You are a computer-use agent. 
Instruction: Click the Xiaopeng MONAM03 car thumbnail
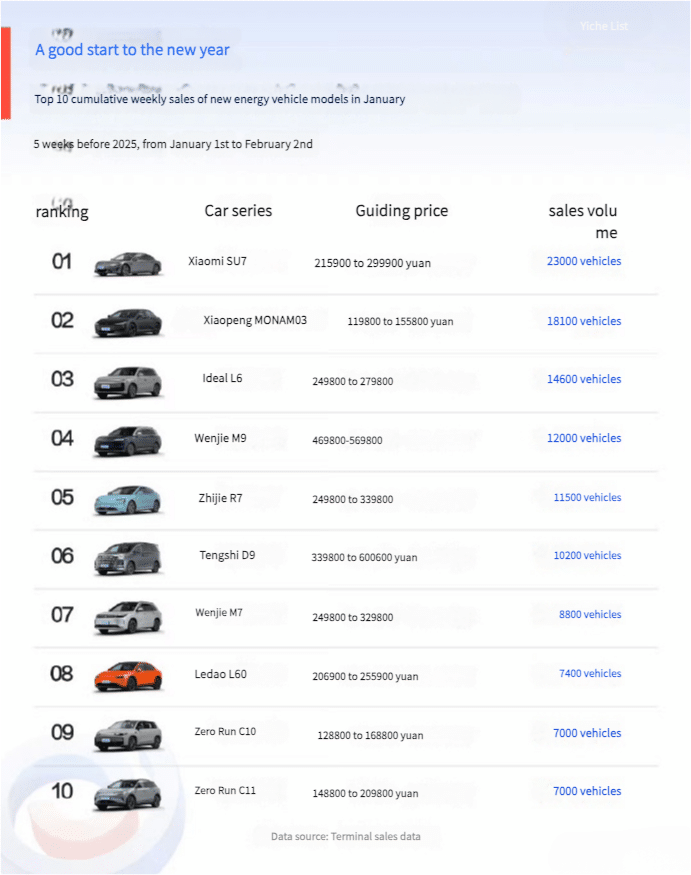[x=128, y=323]
